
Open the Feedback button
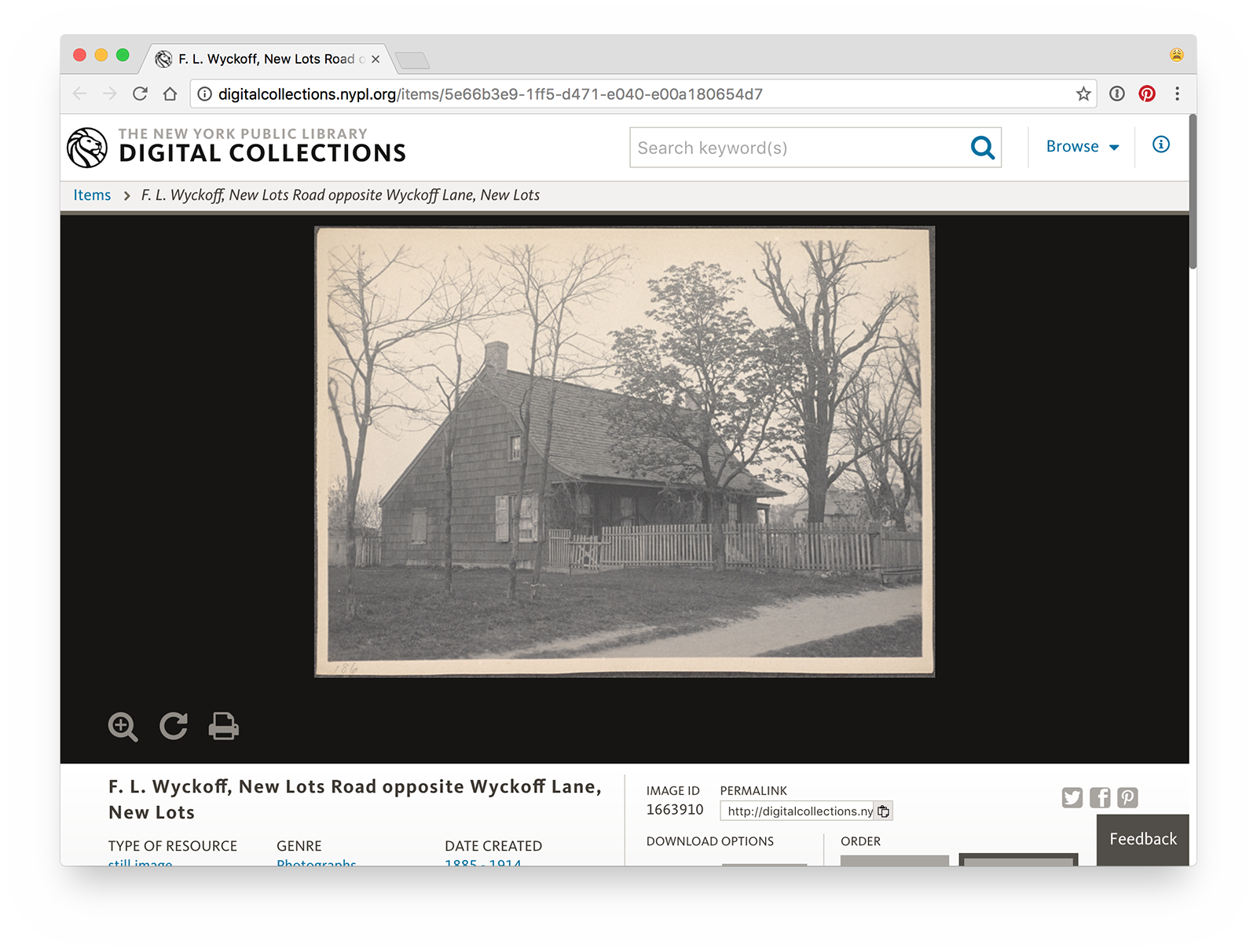(x=1143, y=840)
